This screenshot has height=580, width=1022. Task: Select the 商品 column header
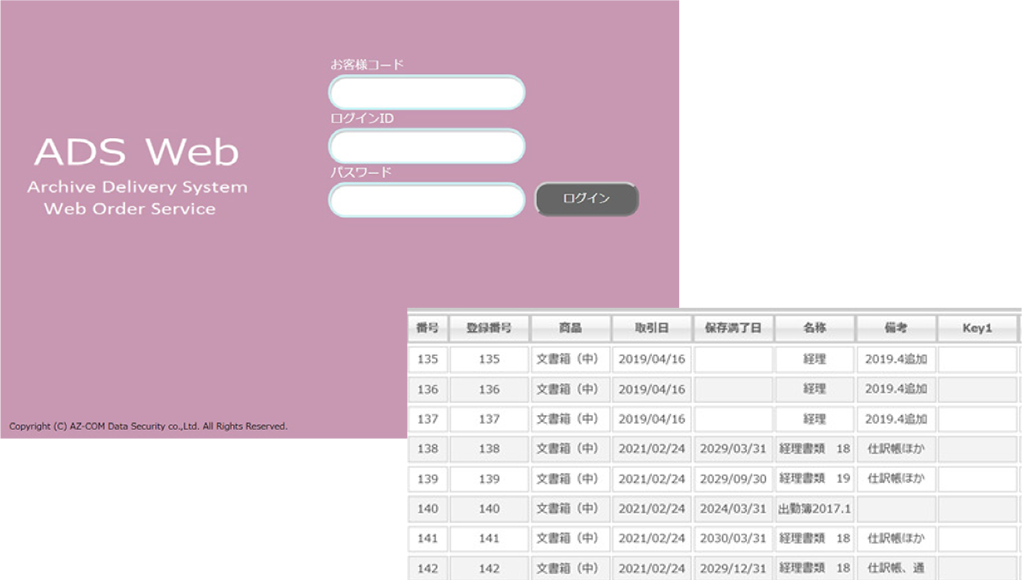click(570, 329)
